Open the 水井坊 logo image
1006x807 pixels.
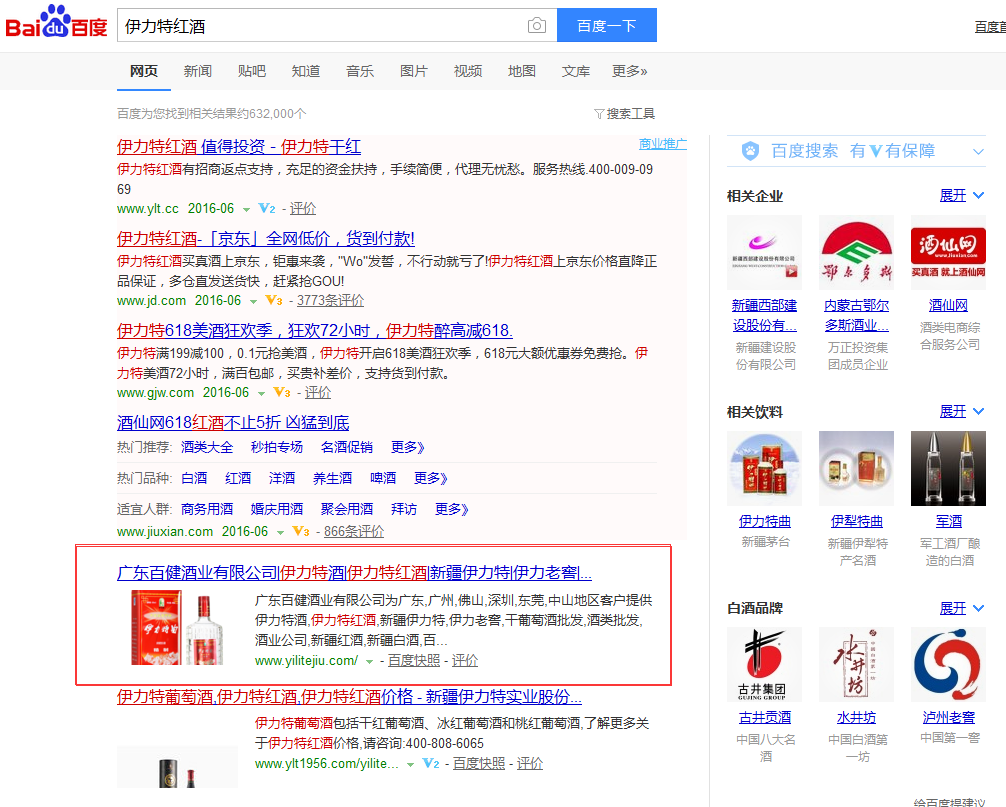[857, 665]
